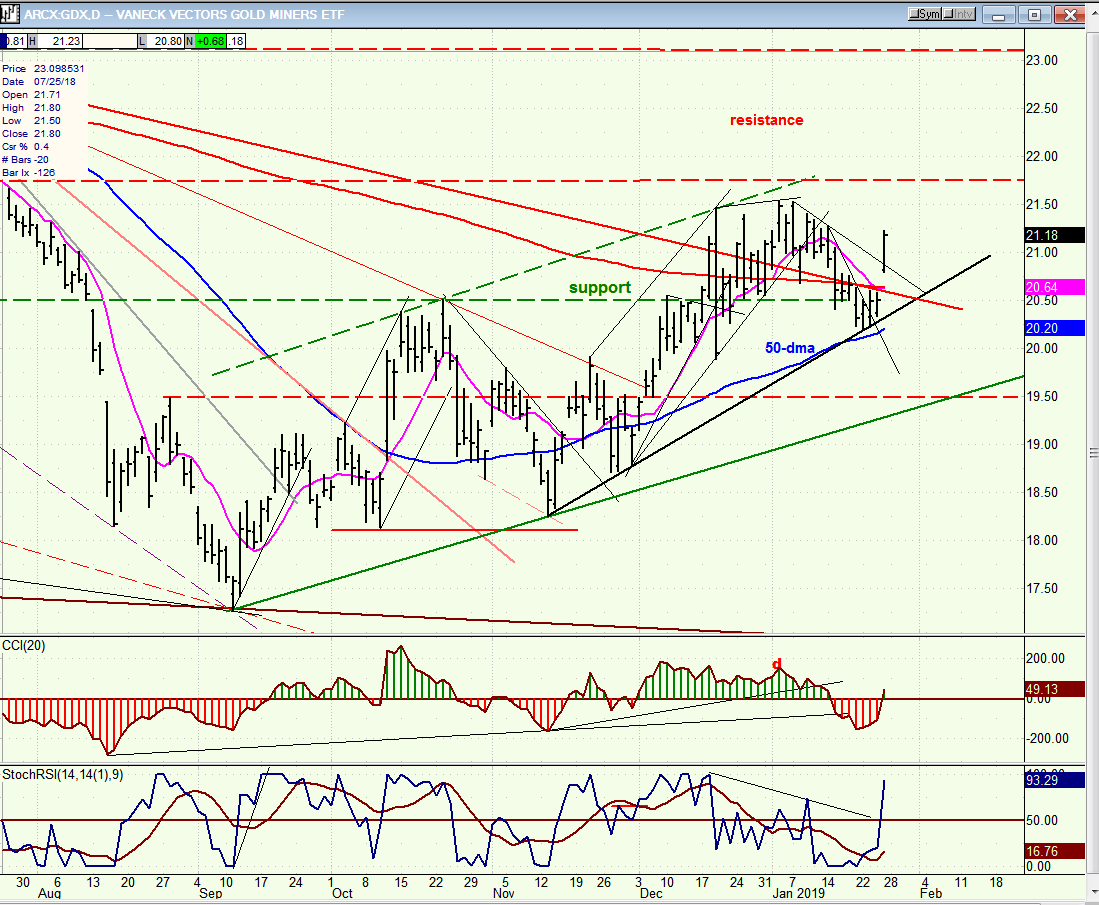The width and height of the screenshot is (1099, 905).
Task: Select the CCI(20) indicator label
Action: coord(24,646)
